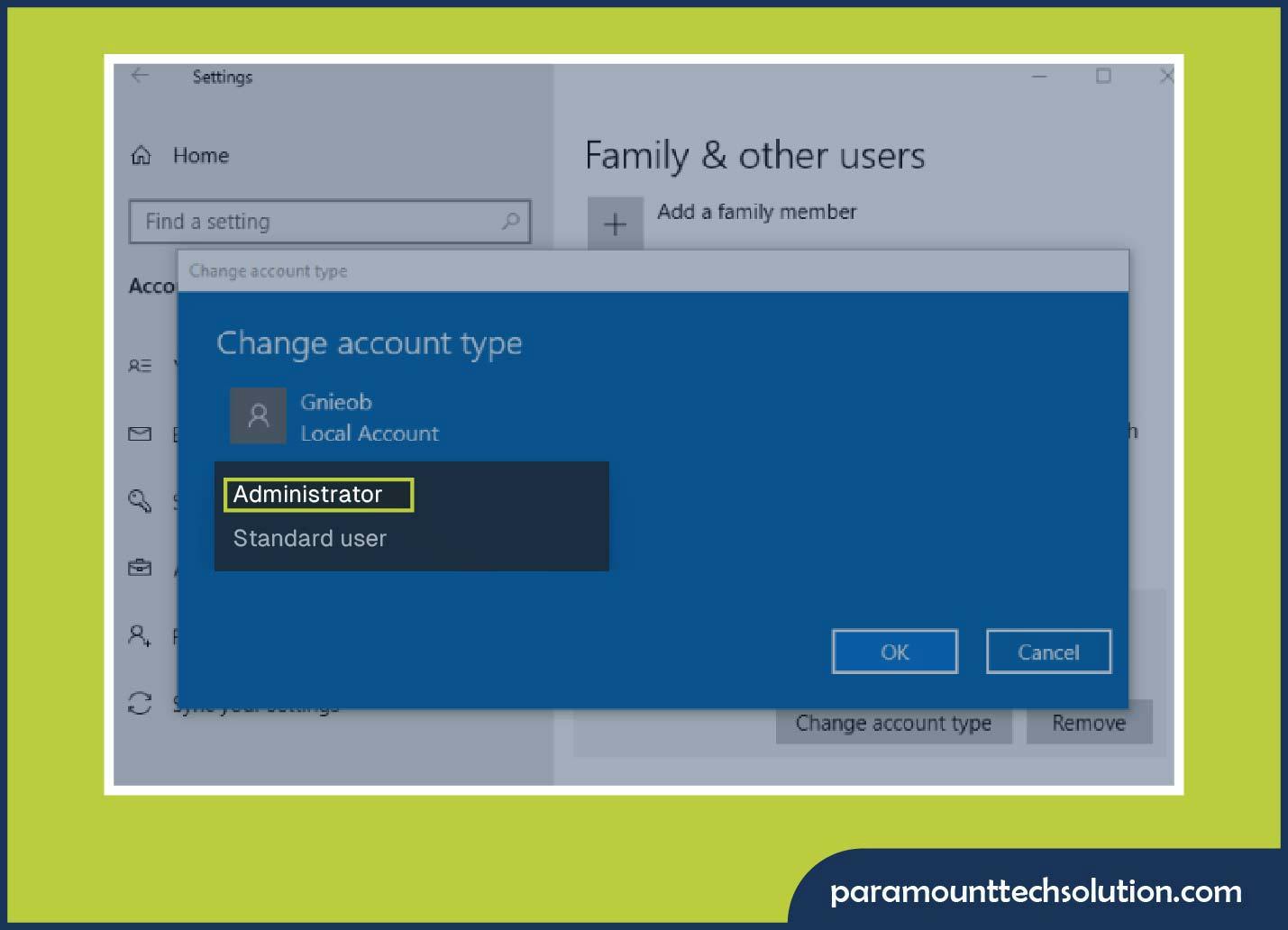Click the Access work or school briefcase icon
1288x930 pixels.
point(140,568)
